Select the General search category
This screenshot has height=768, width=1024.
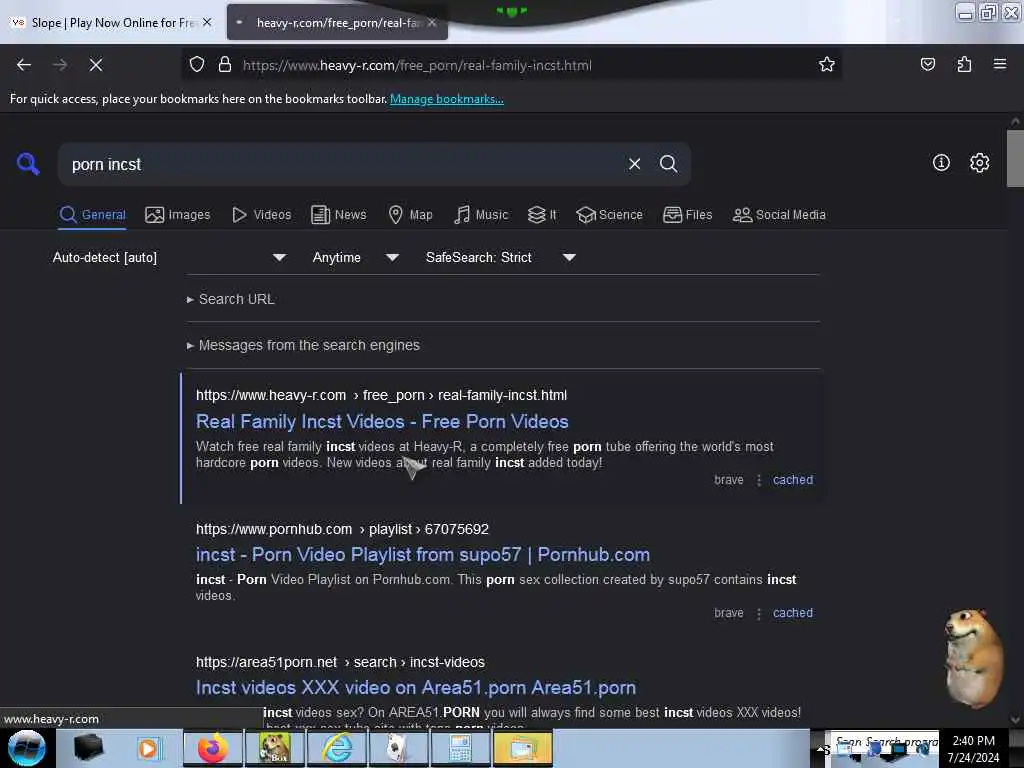coord(93,215)
